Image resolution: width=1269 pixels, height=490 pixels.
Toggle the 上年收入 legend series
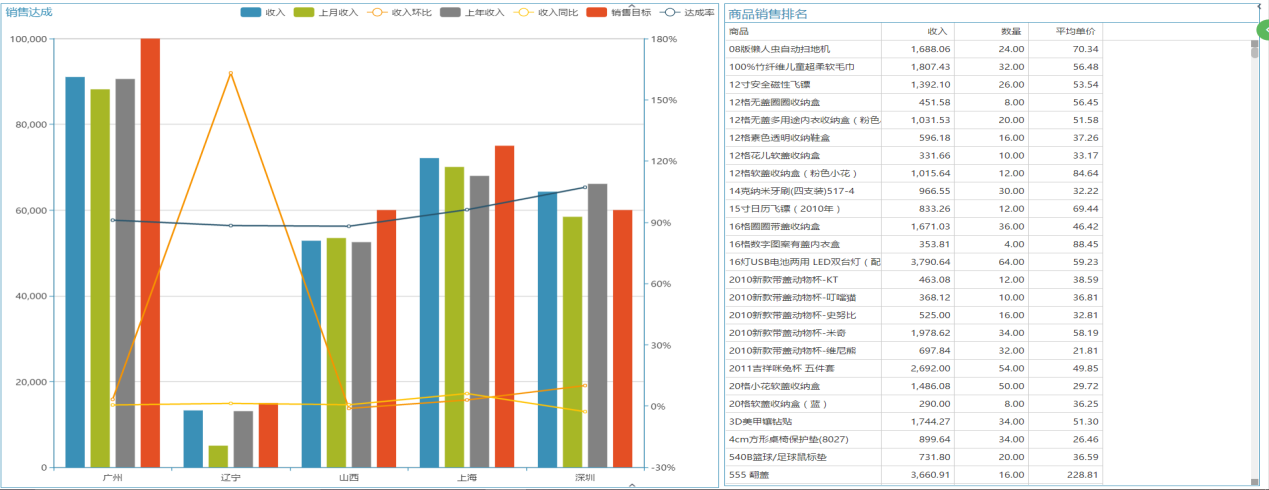[472, 12]
